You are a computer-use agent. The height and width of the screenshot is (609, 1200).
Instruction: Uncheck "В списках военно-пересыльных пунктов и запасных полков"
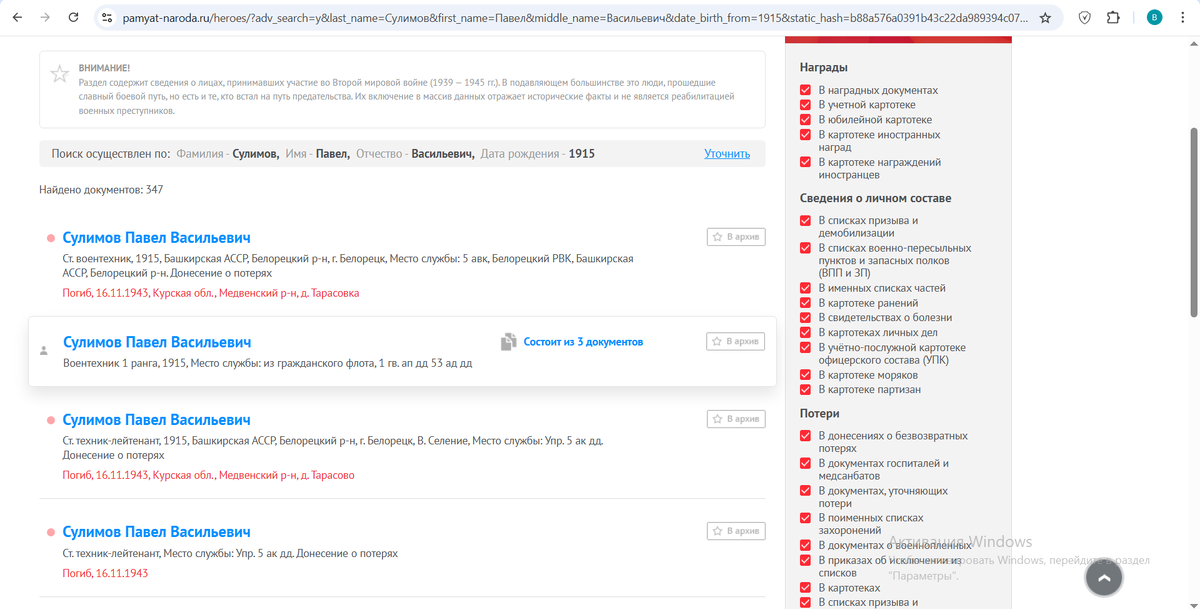(x=806, y=248)
